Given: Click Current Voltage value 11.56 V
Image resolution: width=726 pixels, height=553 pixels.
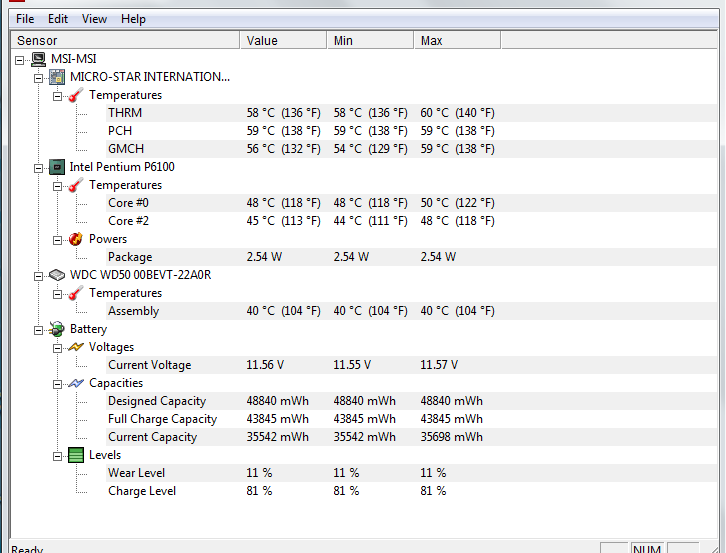Looking at the screenshot, I should coord(265,365).
